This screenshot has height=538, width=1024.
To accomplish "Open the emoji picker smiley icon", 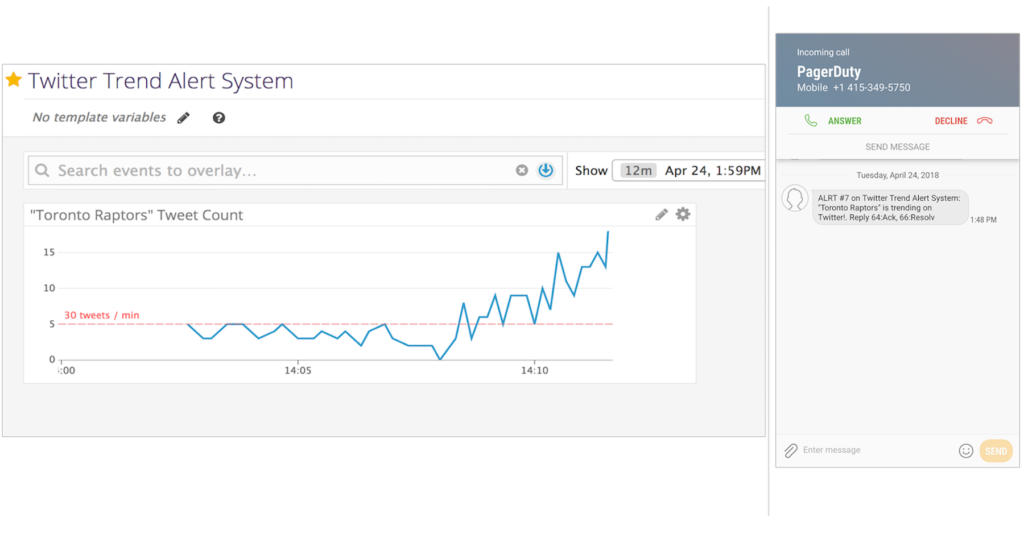I will pyautogui.click(x=966, y=451).
